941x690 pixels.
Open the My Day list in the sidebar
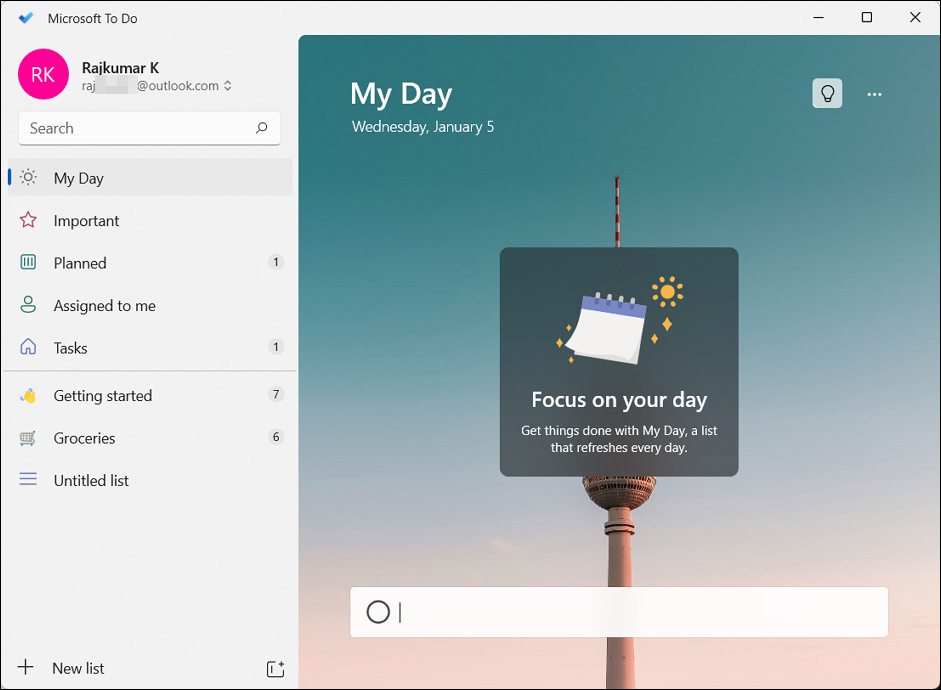(x=150, y=178)
